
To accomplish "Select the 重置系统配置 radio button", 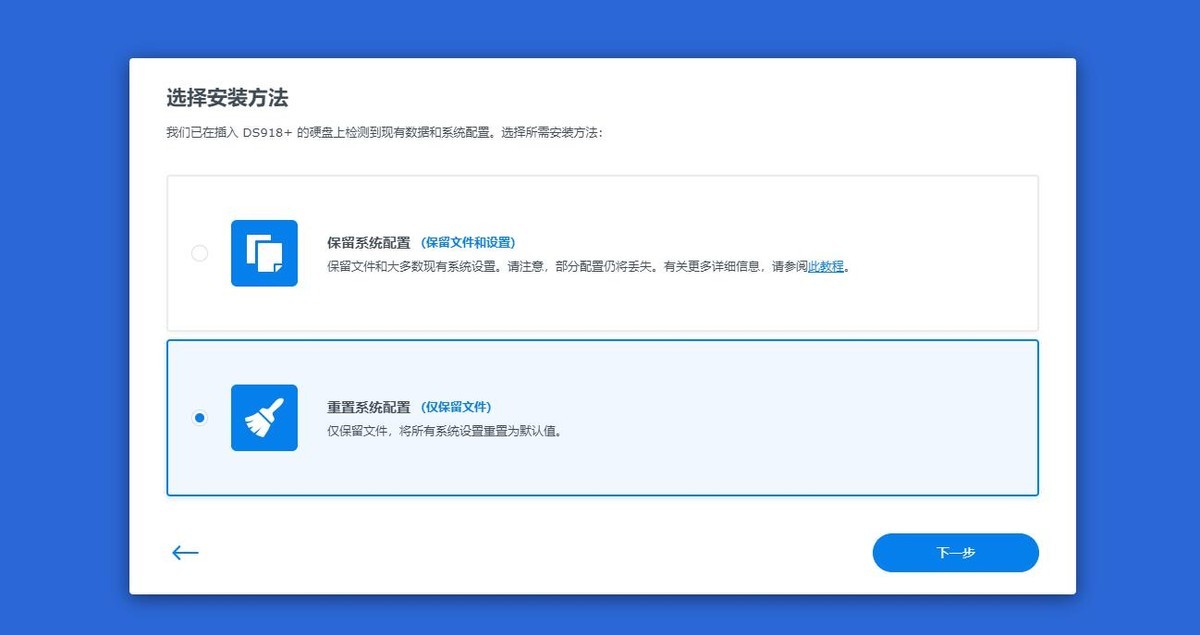I will tap(199, 417).
